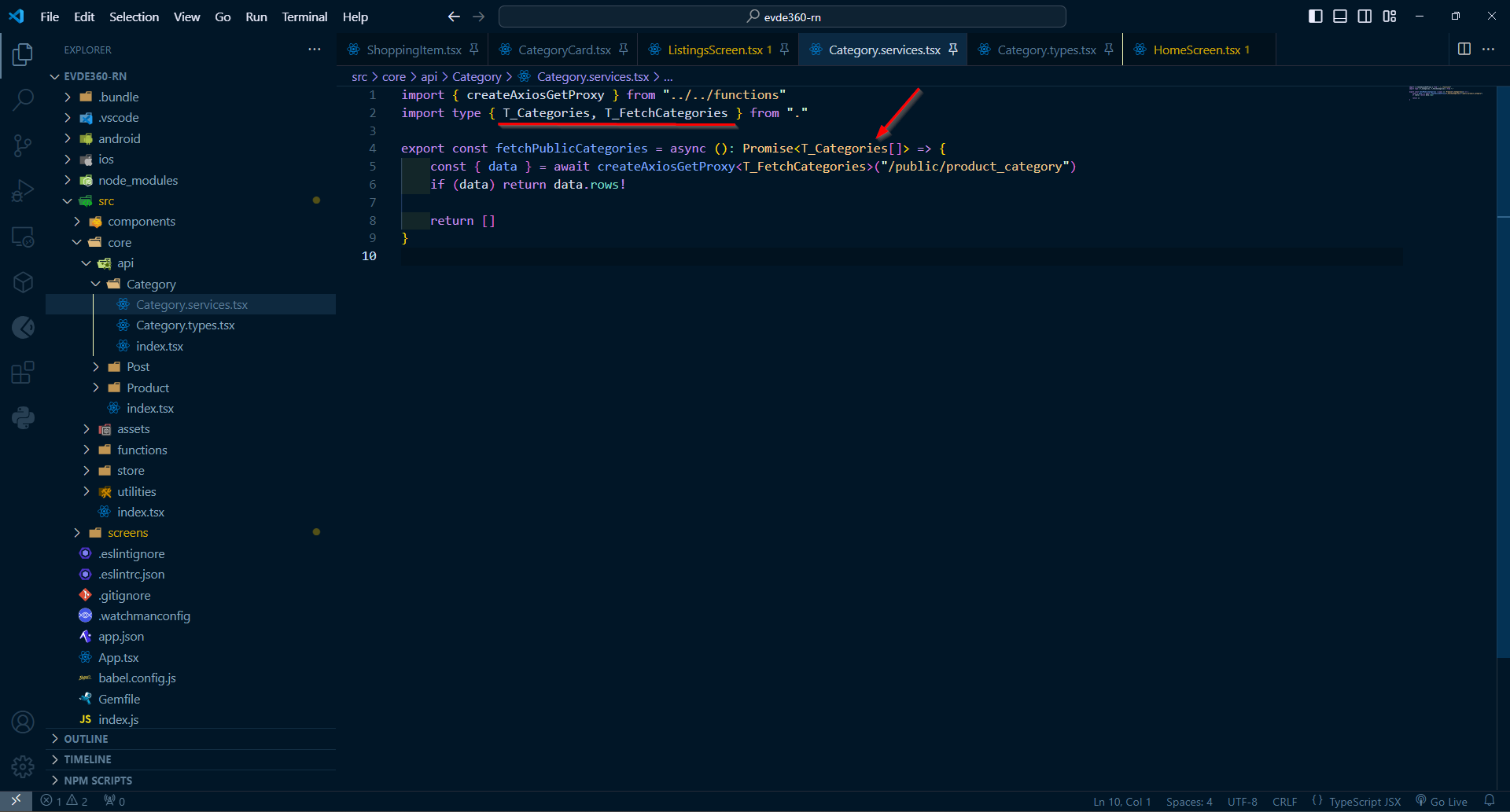Toggle the primary side bar layout
1510x812 pixels.
(1315, 17)
